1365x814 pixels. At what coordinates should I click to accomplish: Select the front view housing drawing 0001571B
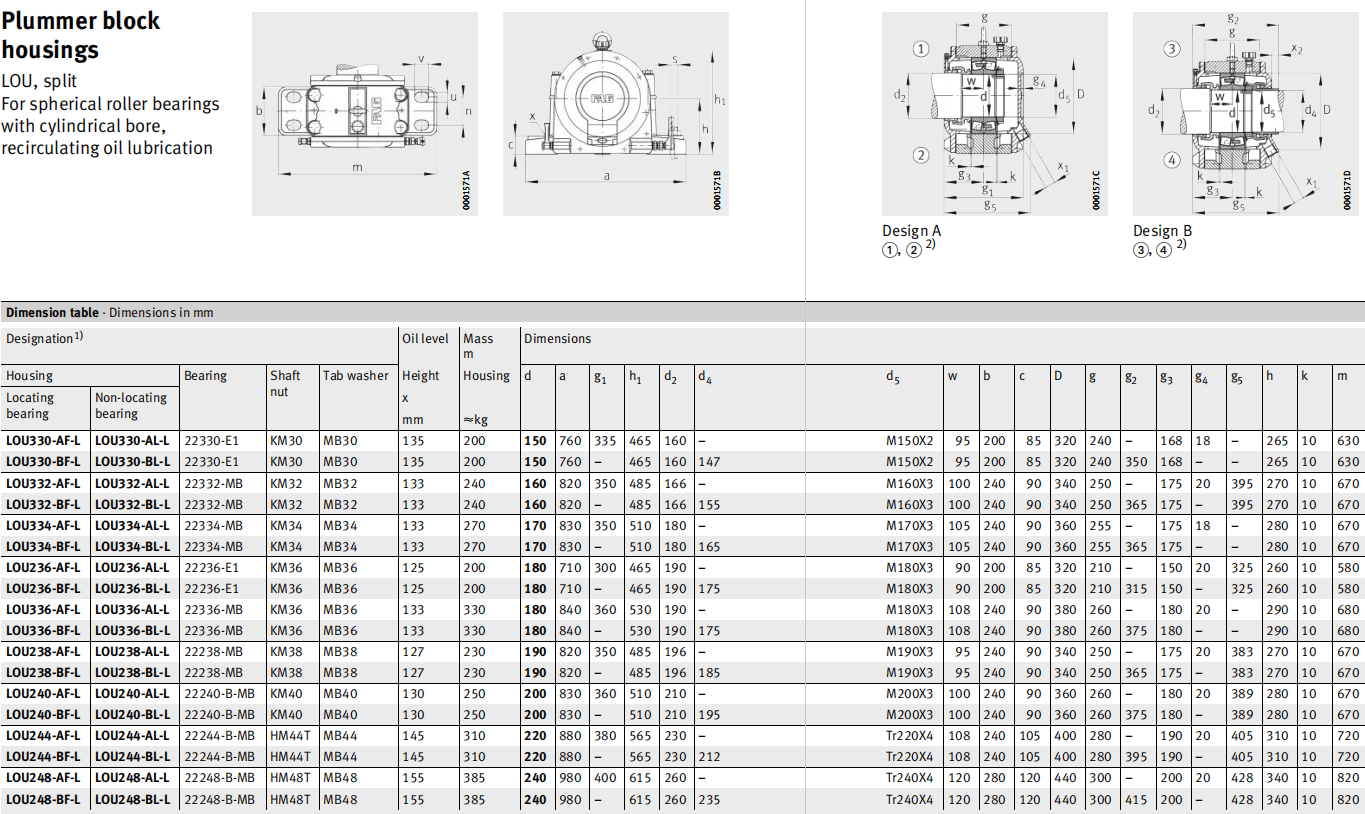click(x=614, y=113)
